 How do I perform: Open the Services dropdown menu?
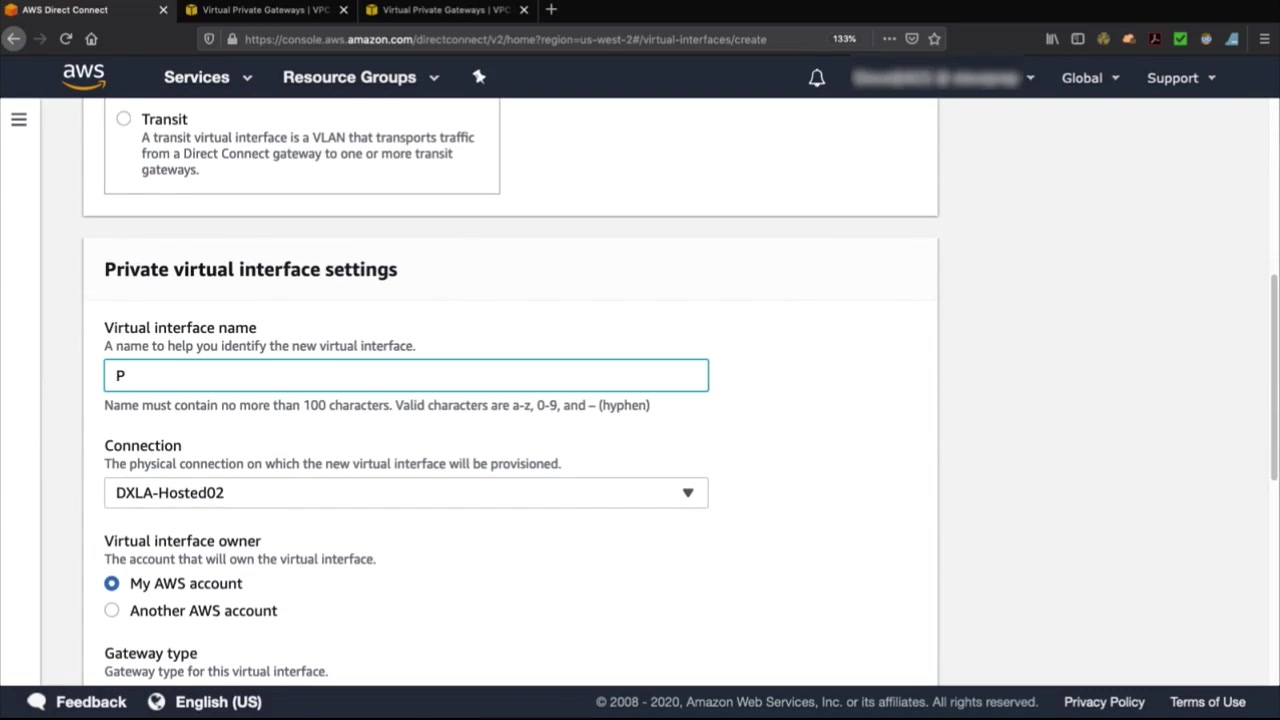point(208,77)
